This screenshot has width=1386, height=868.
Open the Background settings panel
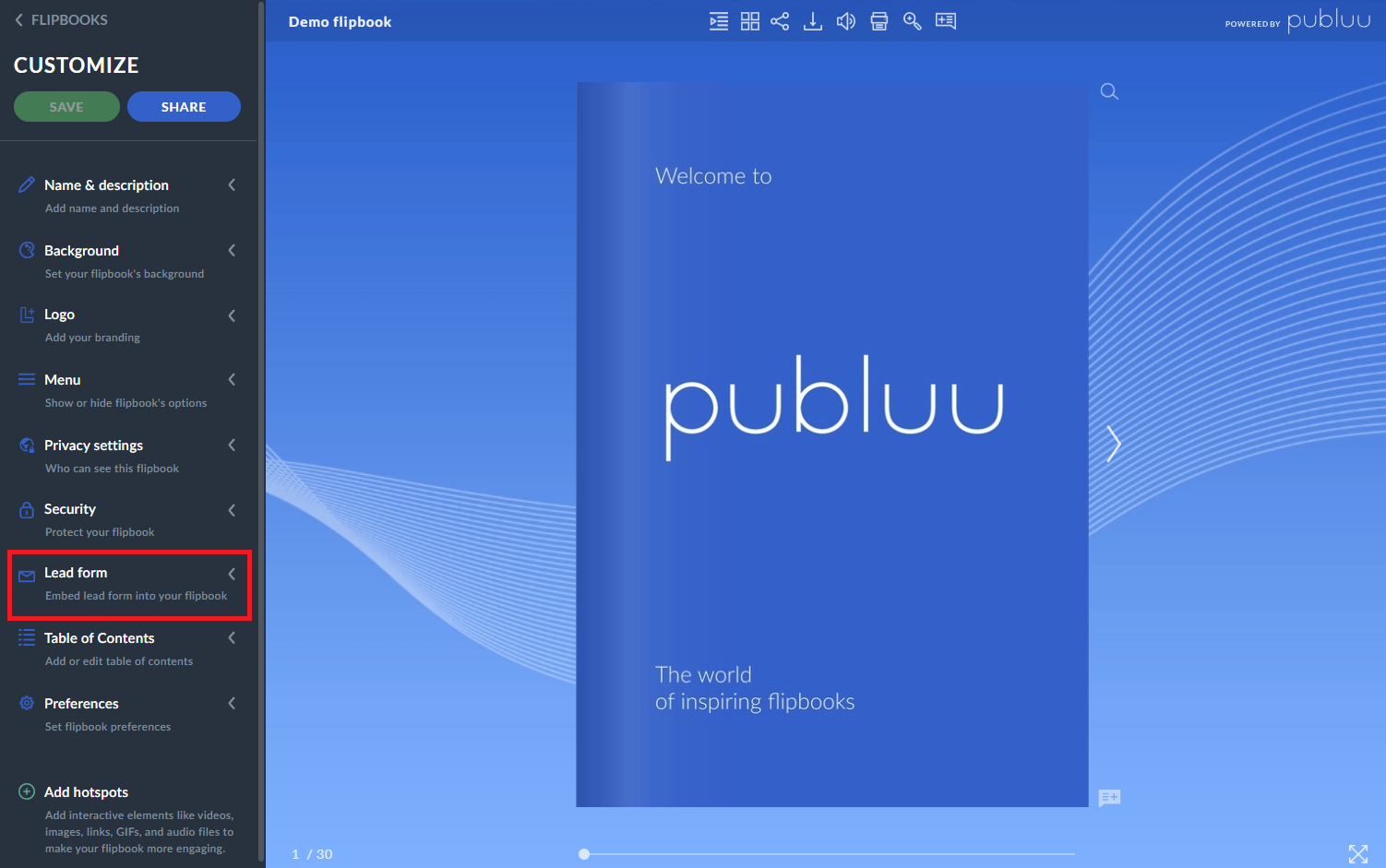tap(128, 261)
